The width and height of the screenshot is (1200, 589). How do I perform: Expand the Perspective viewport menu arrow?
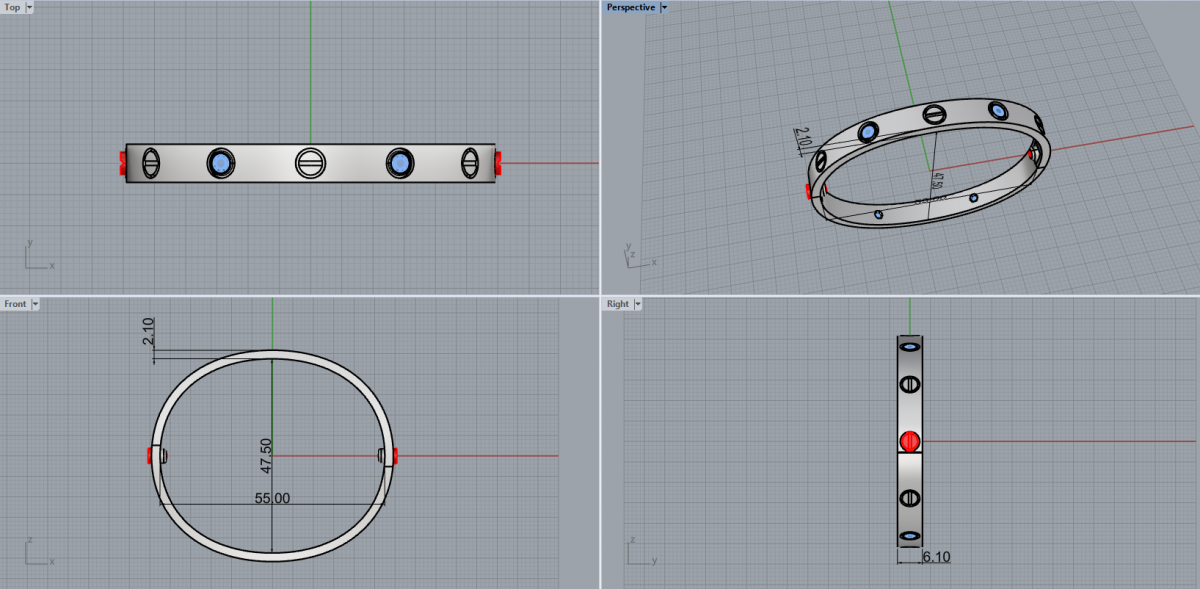click(x=665, y=7)
